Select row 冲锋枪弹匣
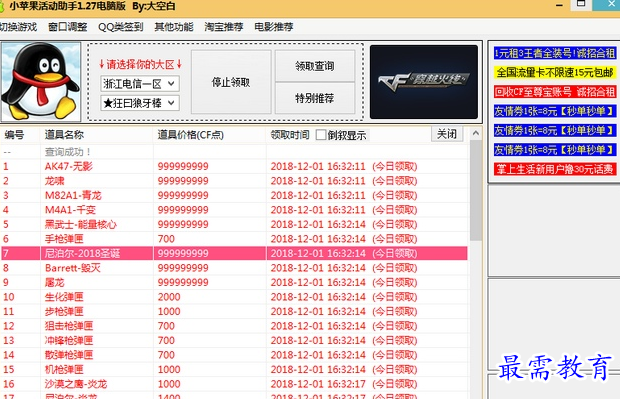The height and width of the screenshot is (399, 620). (234, 340)
